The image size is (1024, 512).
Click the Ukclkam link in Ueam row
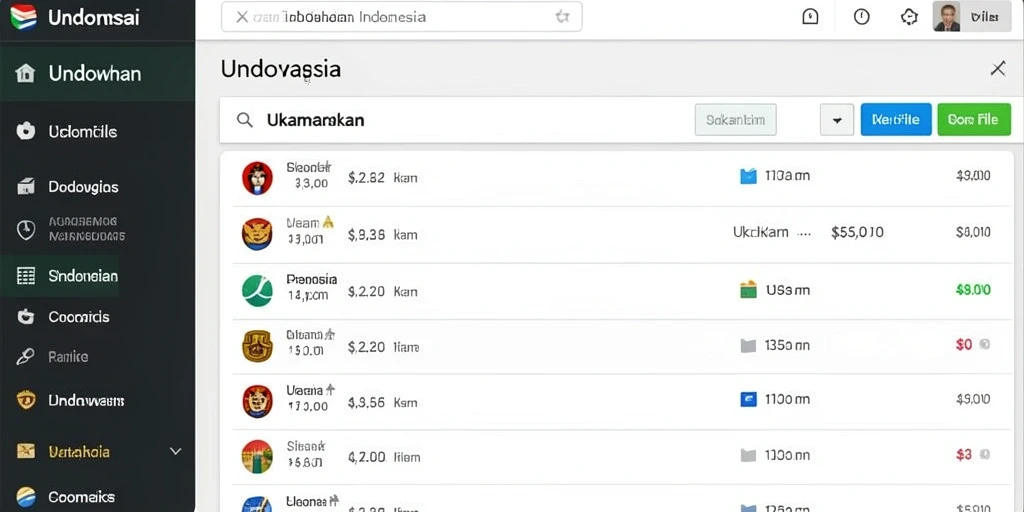coord(760,232)
